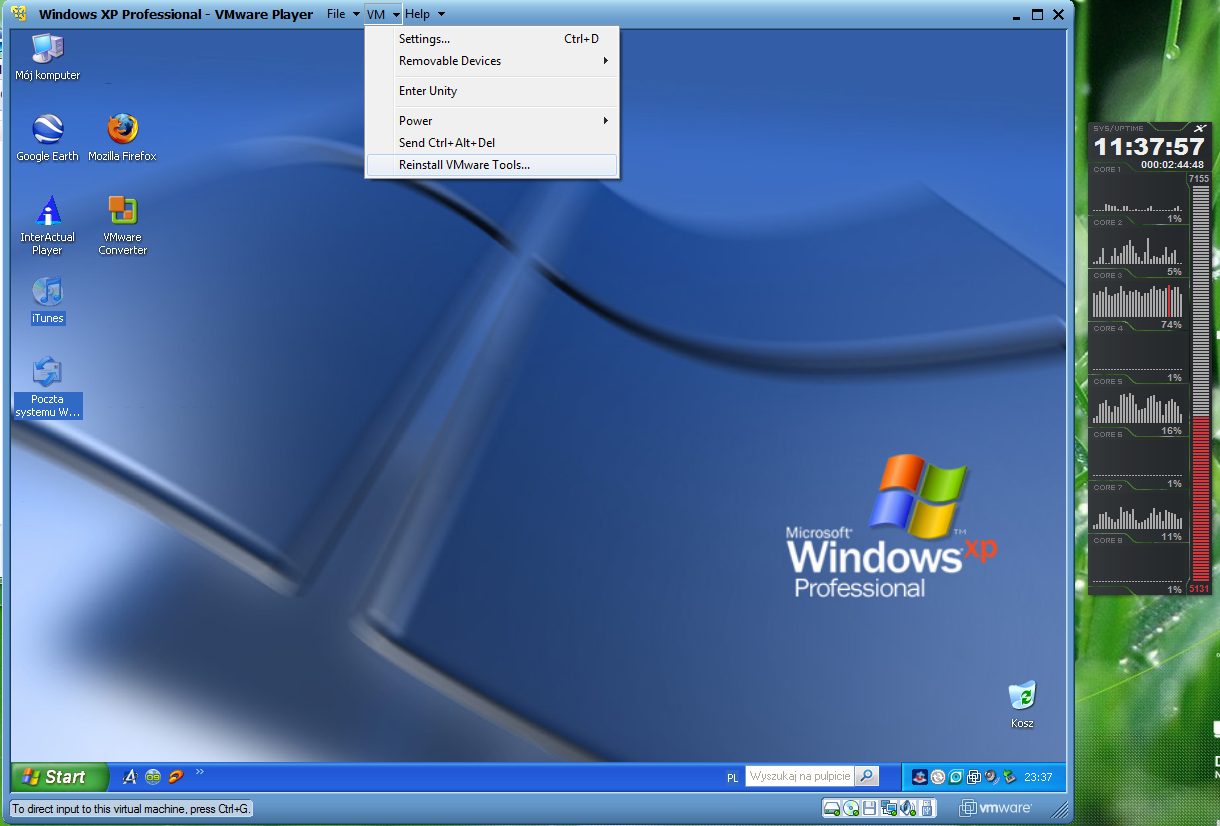Viewport: 1220px width, 826px height.
Task: Click the USB device status icon
Action: [928, 808]
